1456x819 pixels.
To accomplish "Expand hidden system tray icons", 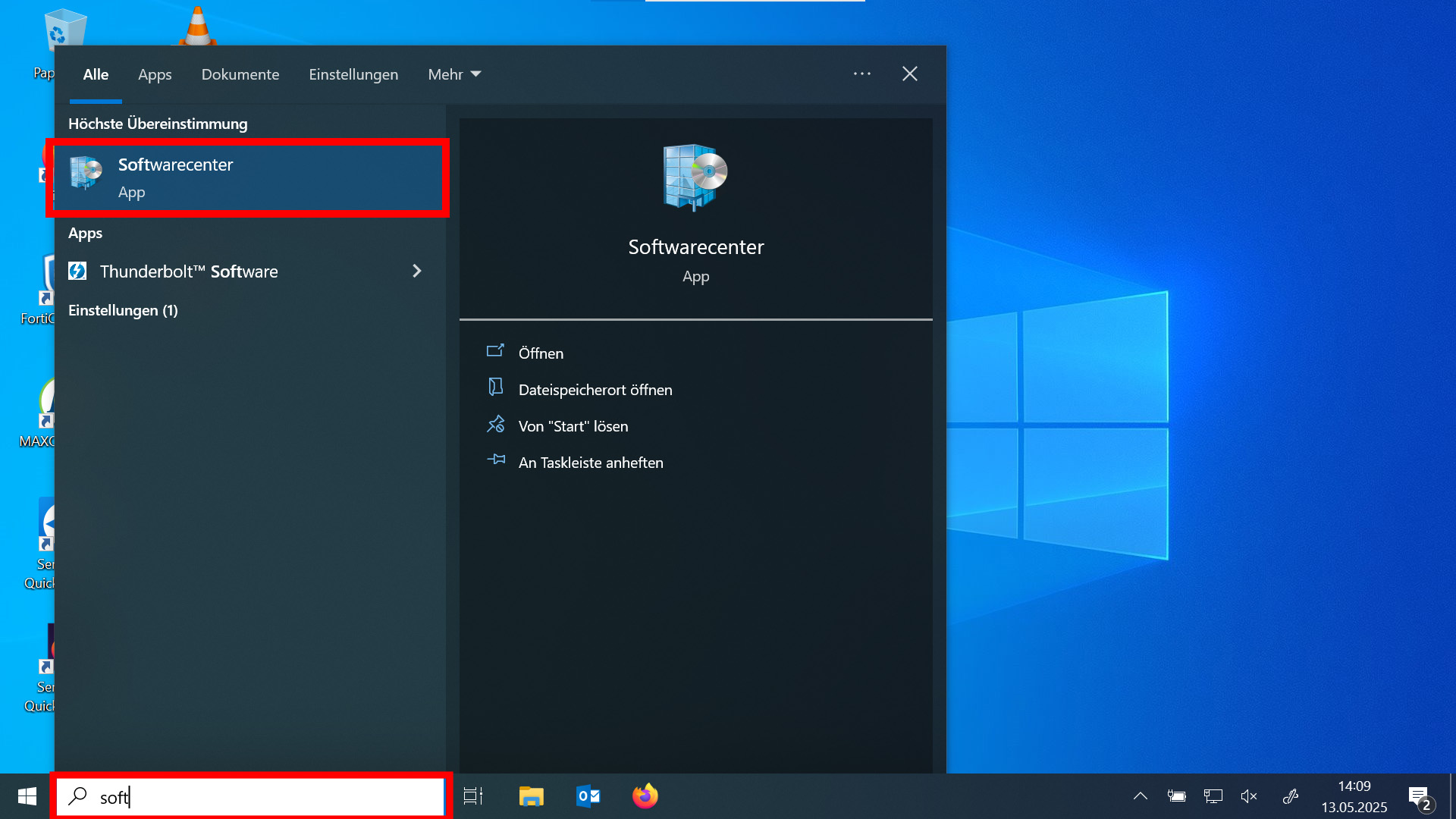I will [1140, 795].
